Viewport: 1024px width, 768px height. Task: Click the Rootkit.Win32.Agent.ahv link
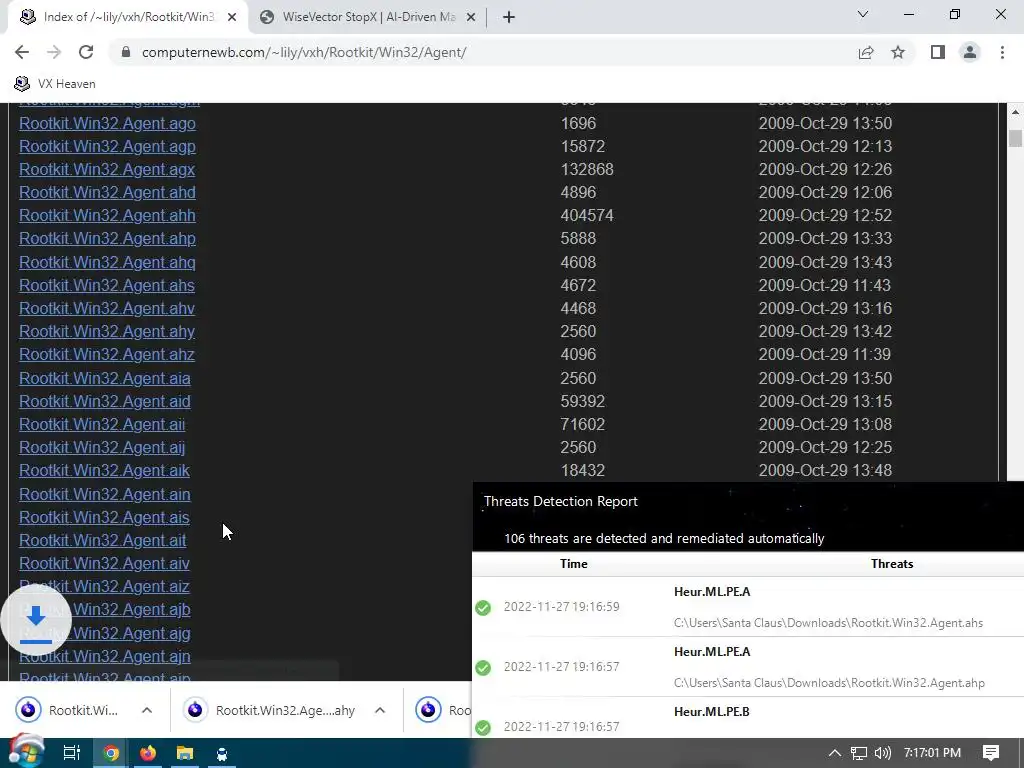tap(106, 308)
